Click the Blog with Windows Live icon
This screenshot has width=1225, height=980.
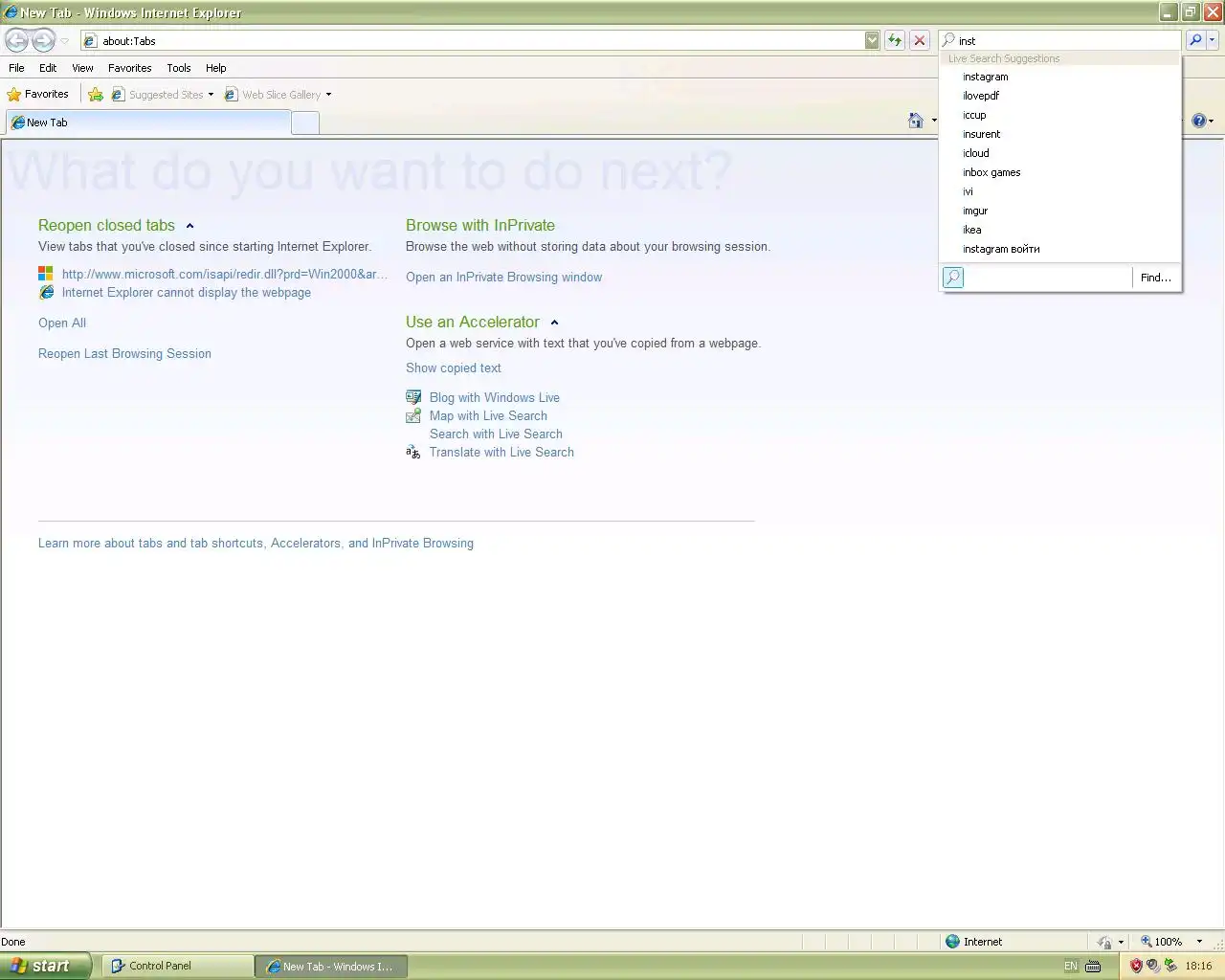413,397
